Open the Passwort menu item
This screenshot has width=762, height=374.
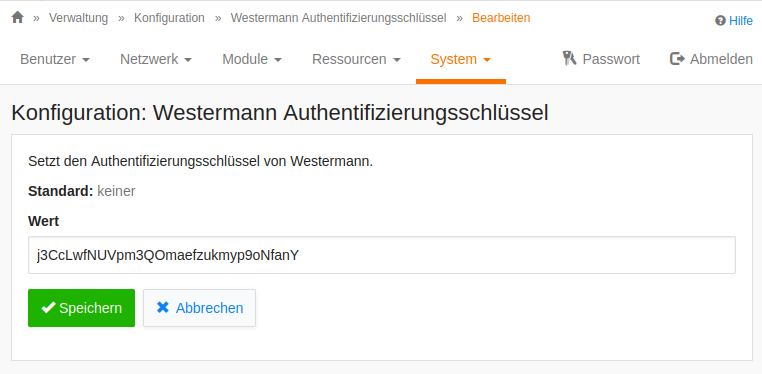[601, 59]
